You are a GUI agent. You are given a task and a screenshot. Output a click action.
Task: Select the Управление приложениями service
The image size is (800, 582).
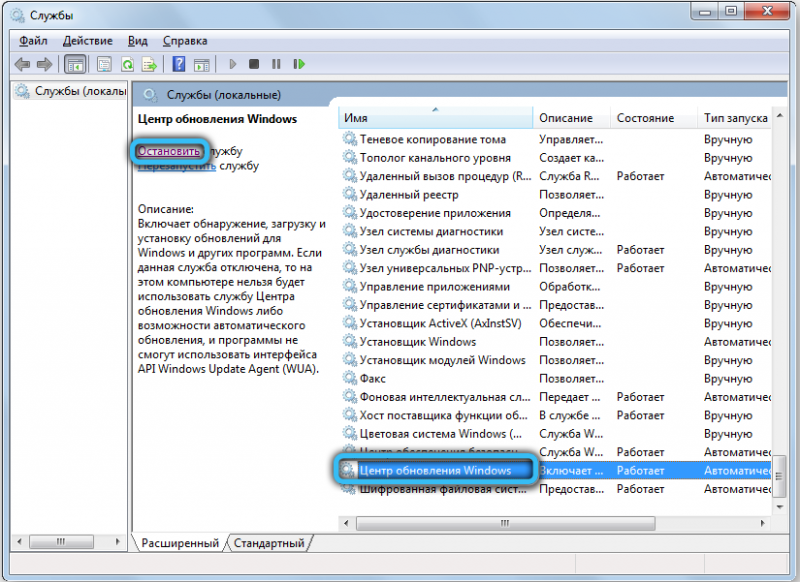(555, 286)
